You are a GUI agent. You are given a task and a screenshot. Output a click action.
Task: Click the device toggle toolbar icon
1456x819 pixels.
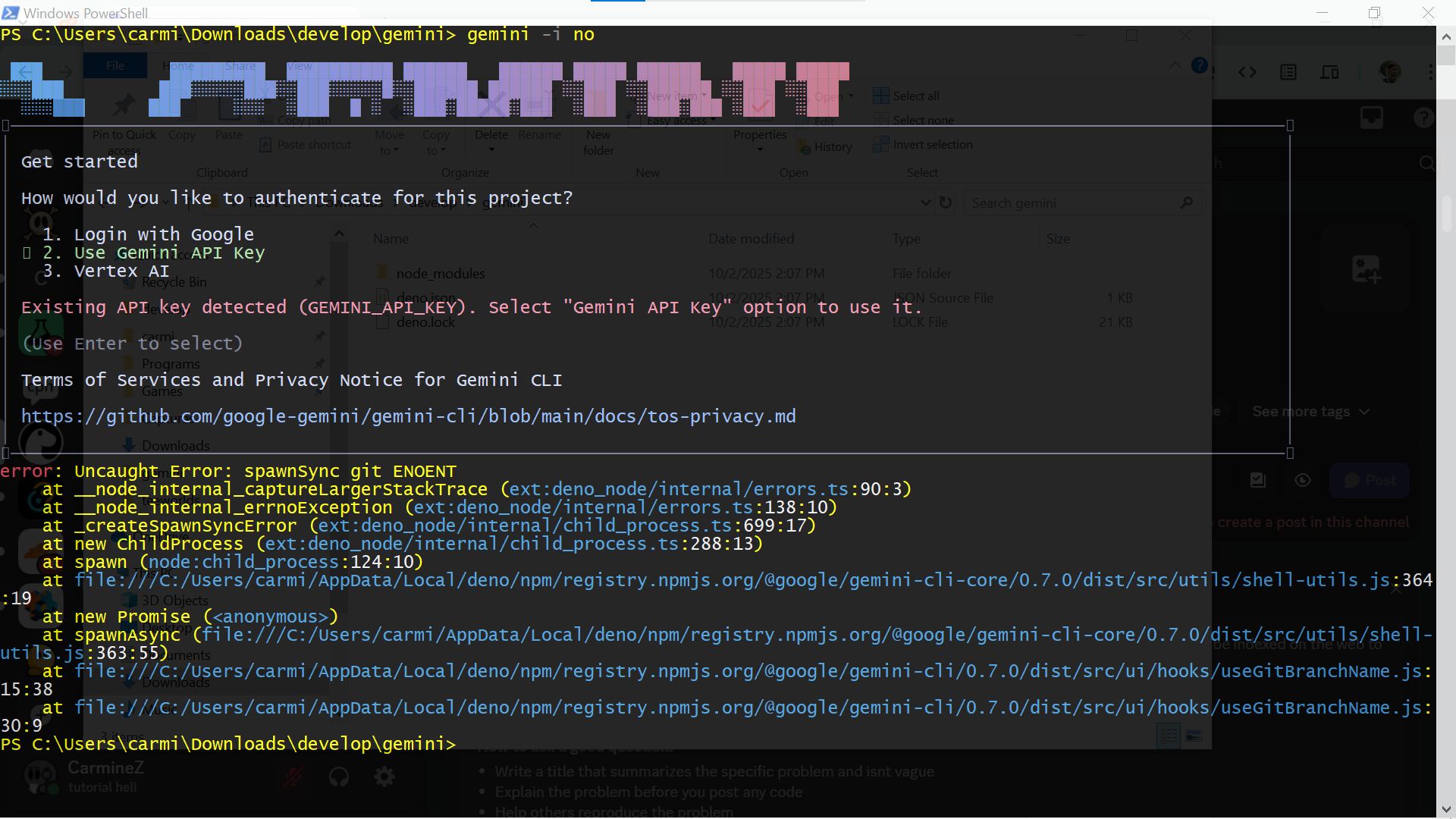pyautogui.click(x=1329, y=72)
